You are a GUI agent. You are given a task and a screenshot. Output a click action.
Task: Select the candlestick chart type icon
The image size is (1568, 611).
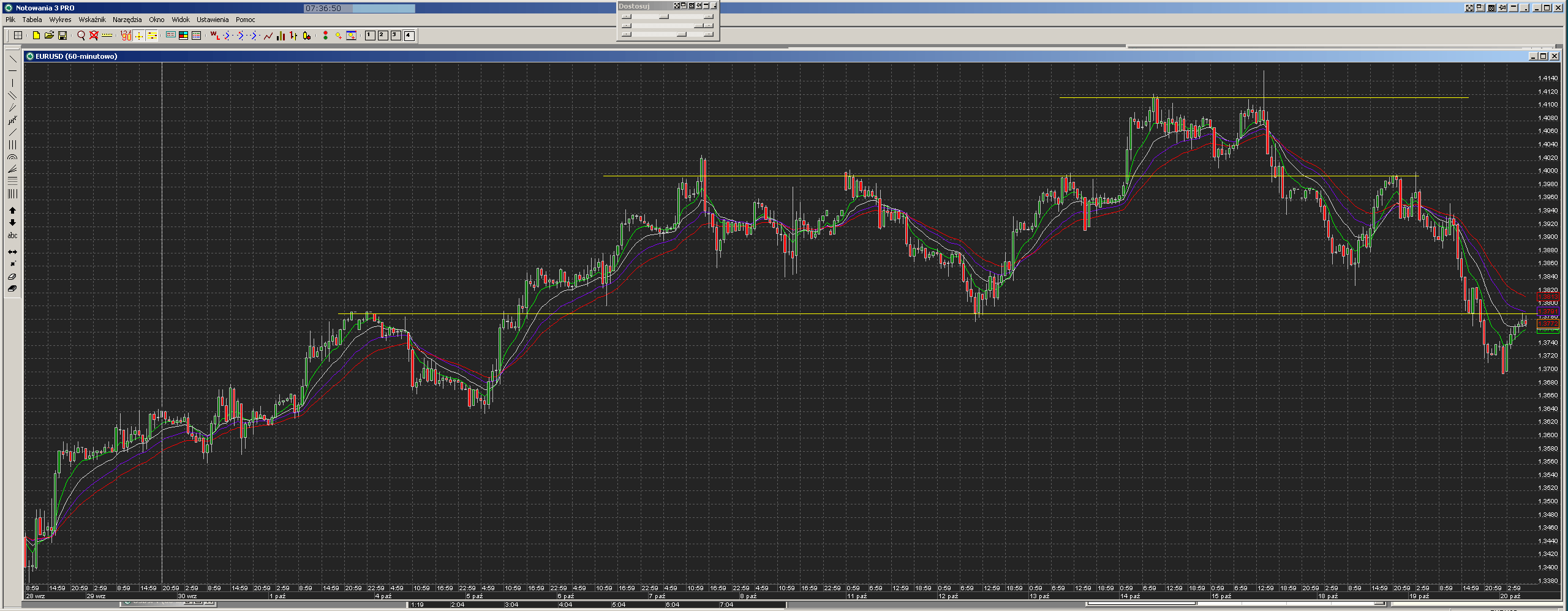point(307,36)
